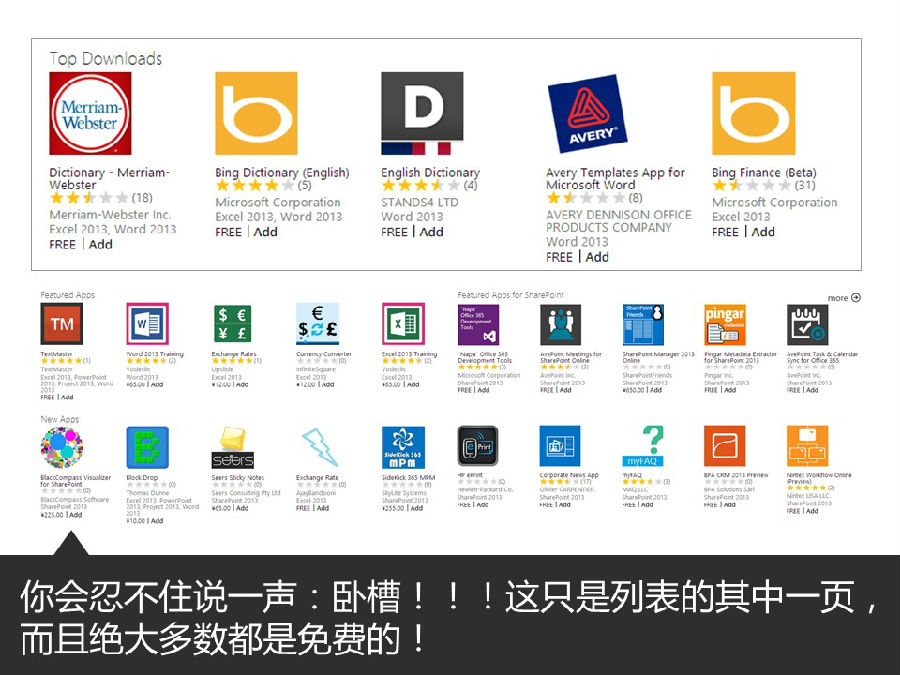Click the SideKick 365 MPM icon

point(404,448)
